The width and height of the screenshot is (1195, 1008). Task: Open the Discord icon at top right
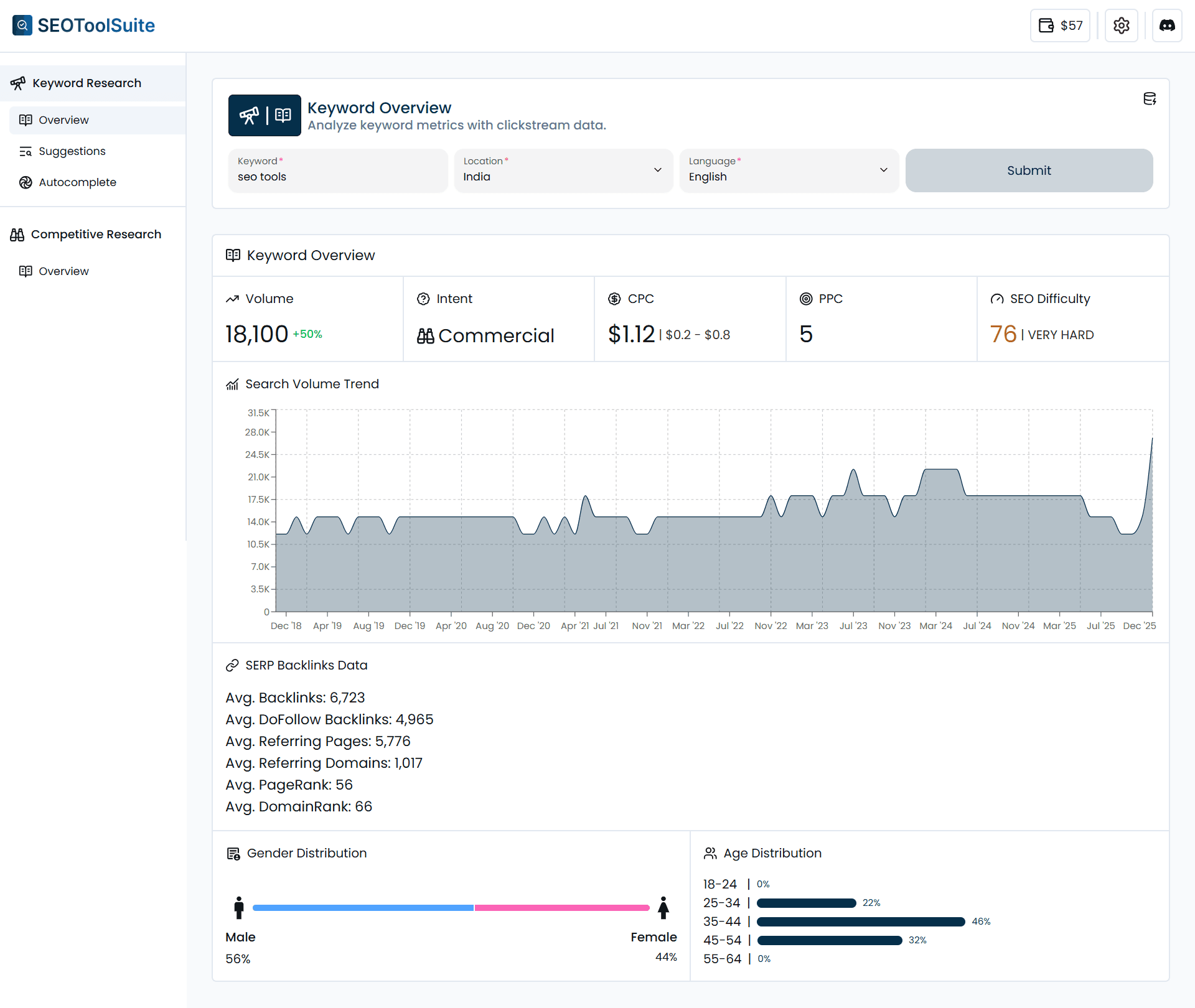click(1168, 26)
